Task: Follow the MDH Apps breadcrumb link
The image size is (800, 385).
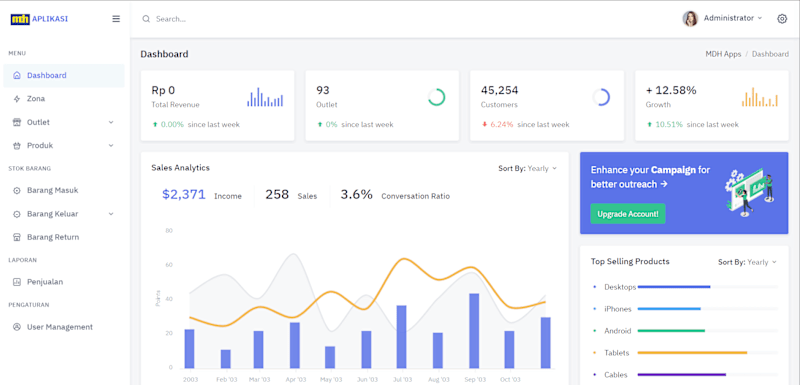Action: point(723,54)
